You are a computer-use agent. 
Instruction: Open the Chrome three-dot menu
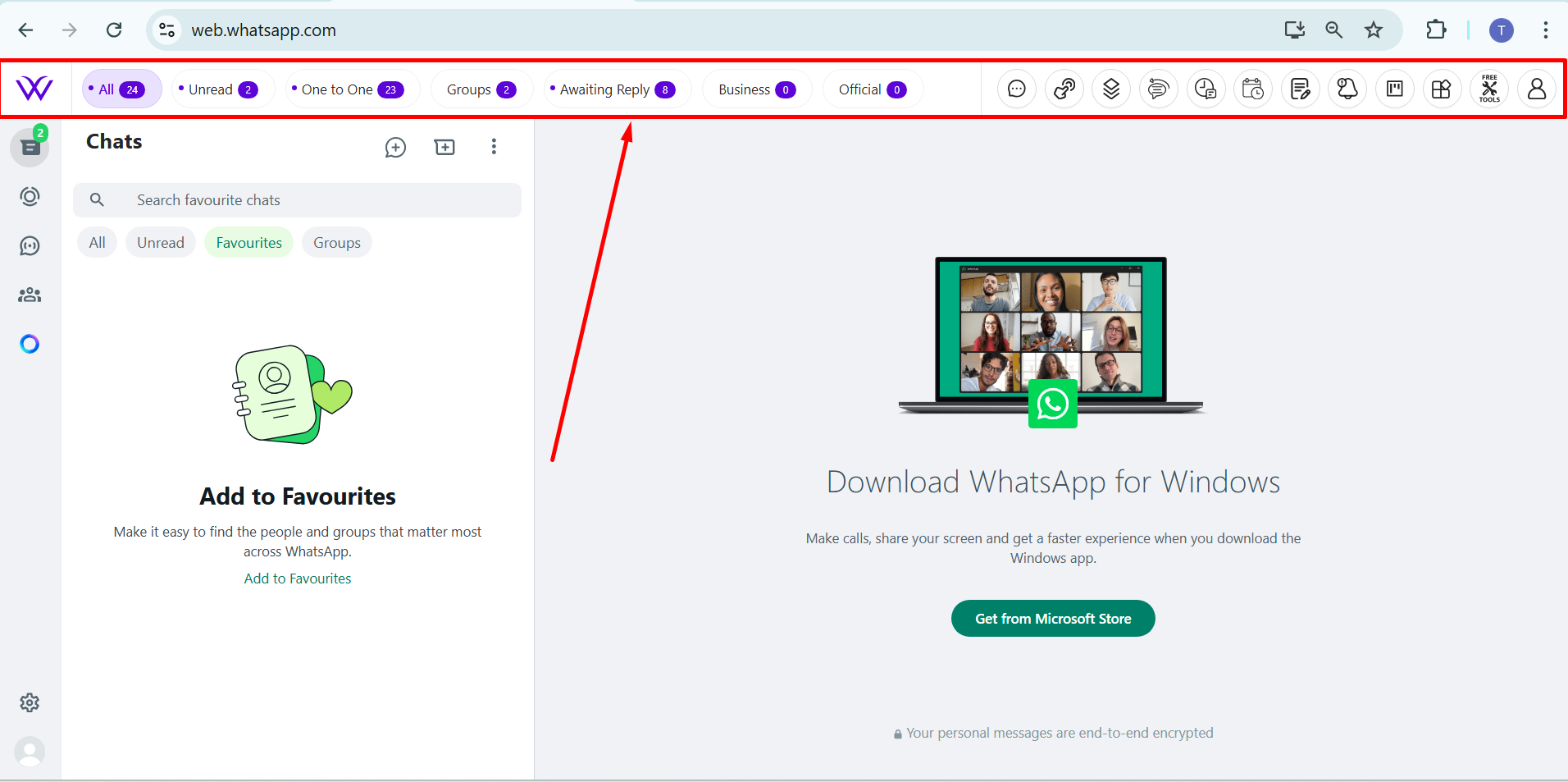[1546, 30]
